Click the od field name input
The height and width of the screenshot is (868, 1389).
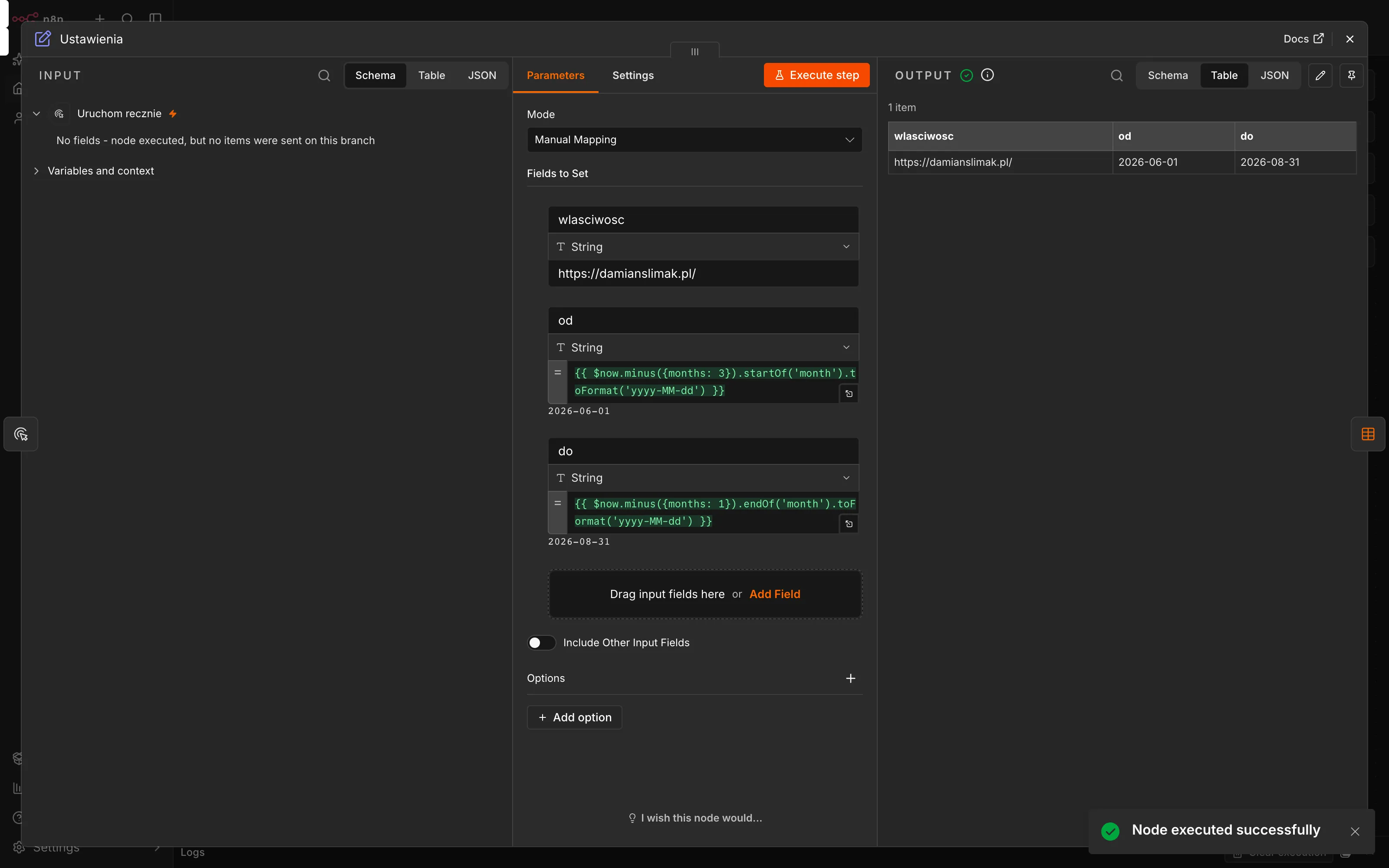click(x=703, y=320)
